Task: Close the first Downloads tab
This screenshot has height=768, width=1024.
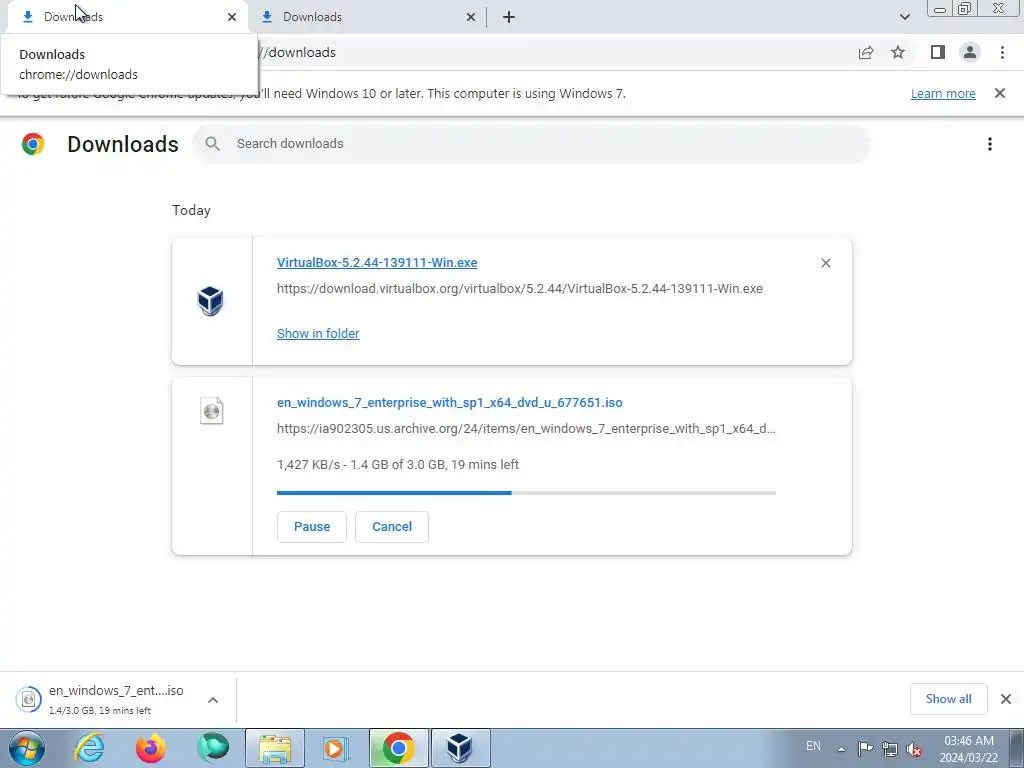Action: click(x=232, y=17)
